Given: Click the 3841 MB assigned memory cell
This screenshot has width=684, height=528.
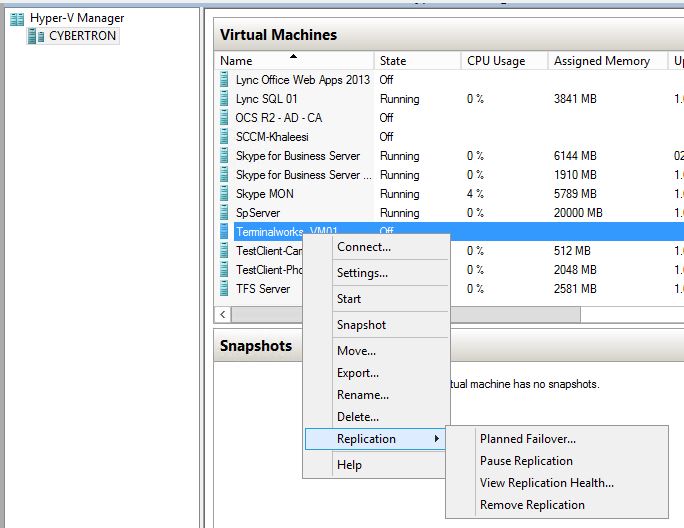Looking at the screenshot, I should point(575,99).
